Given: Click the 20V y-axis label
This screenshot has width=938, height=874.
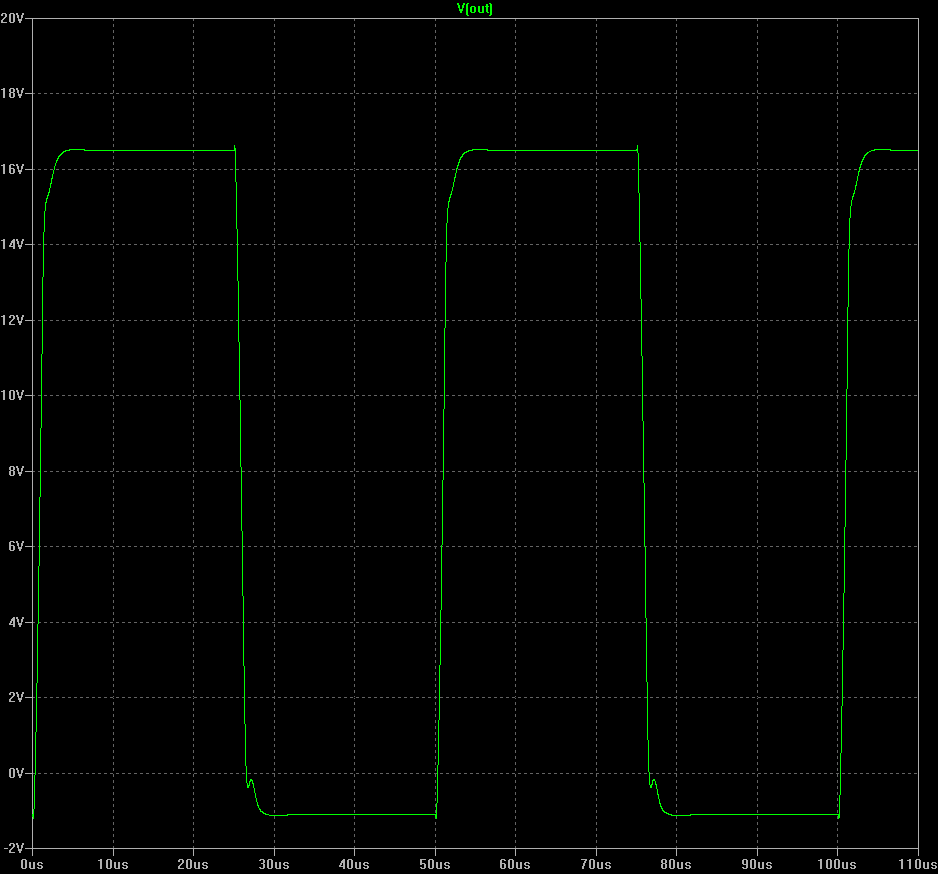Looking at the screenshot, I should pos(12,18).
